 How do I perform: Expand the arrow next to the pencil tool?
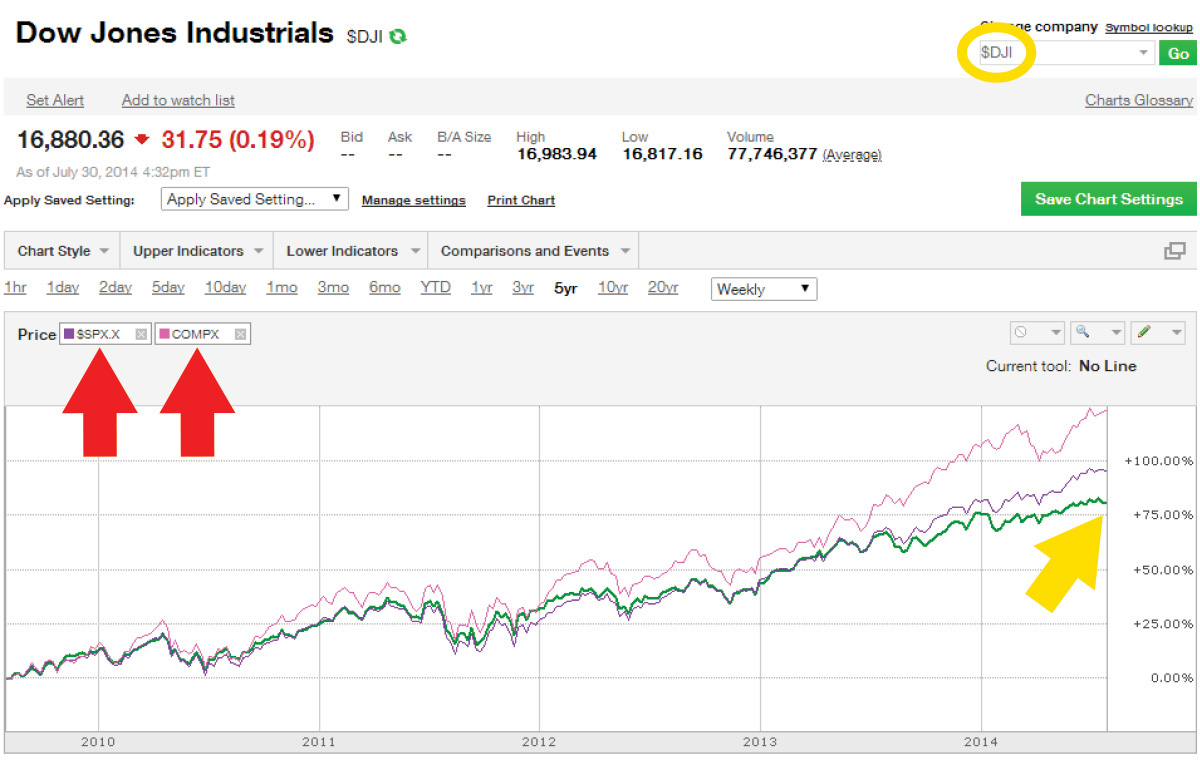pyautogui.click(x=1176, y=333)
